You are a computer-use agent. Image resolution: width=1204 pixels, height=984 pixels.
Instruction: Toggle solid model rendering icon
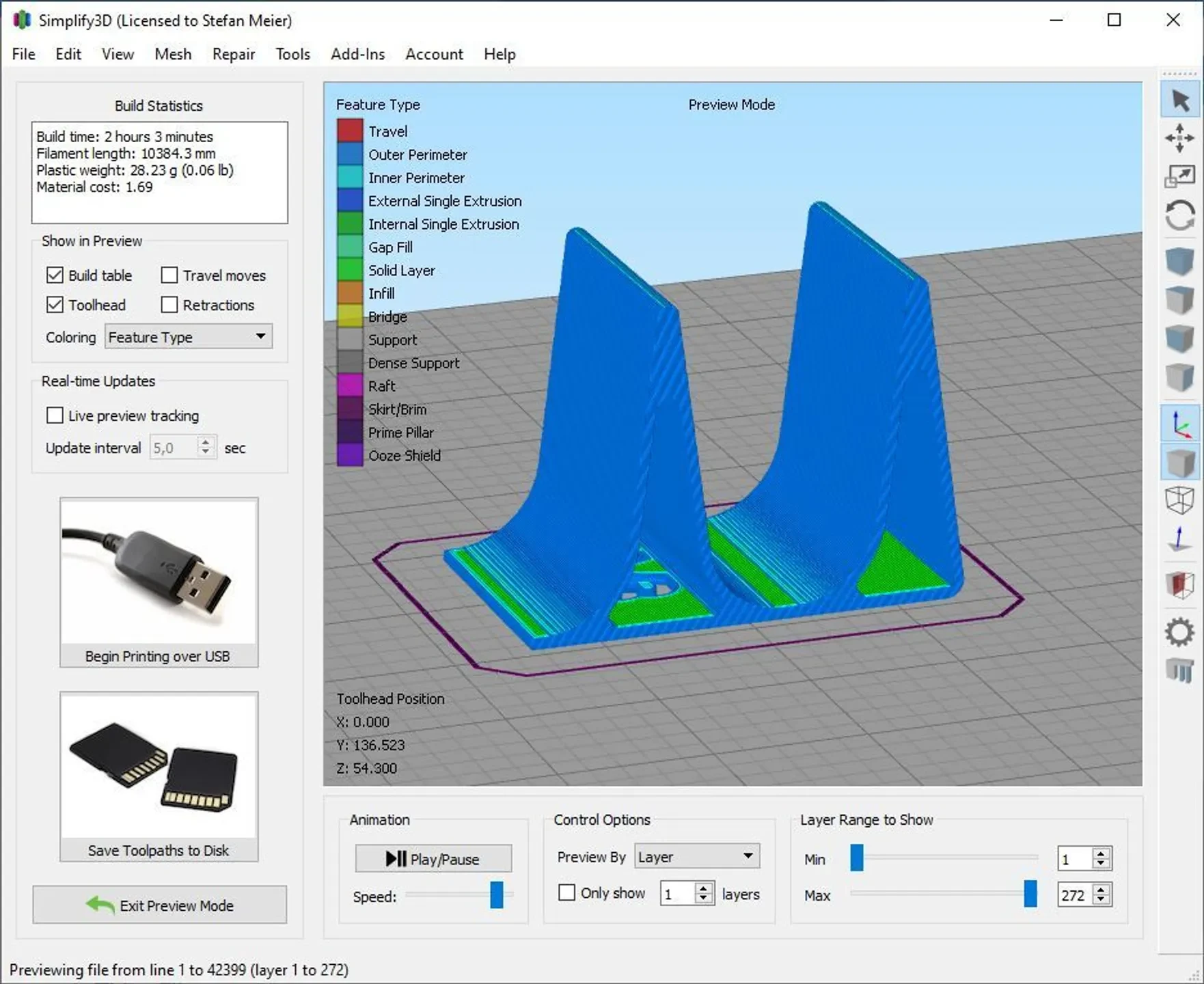pyautogui.click(x=1180, y=462)
